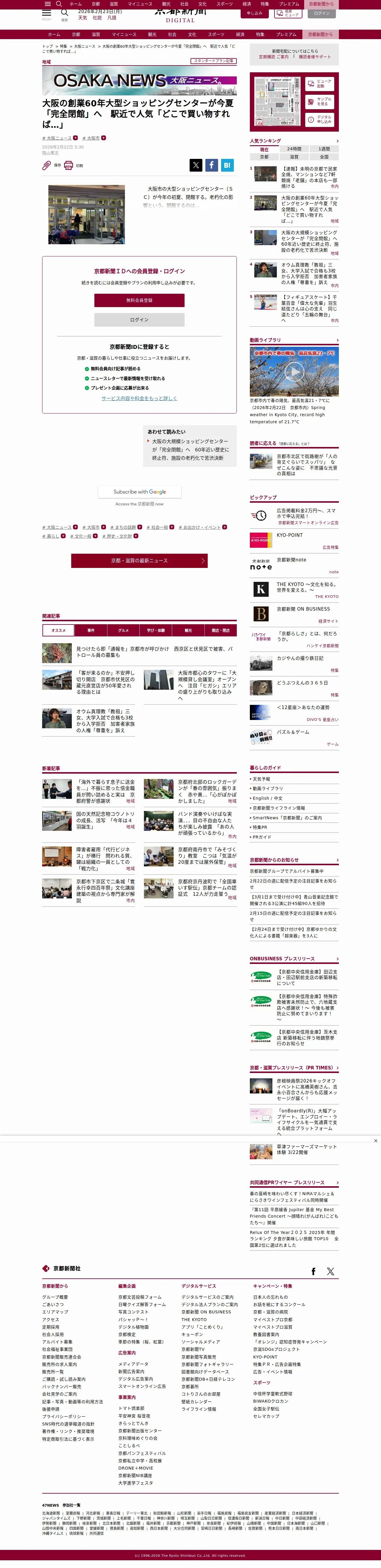Follow the 歴史・文化財 tag plus icon
The width and height of the screenshot is (381, 1568).
coord(135,536)
